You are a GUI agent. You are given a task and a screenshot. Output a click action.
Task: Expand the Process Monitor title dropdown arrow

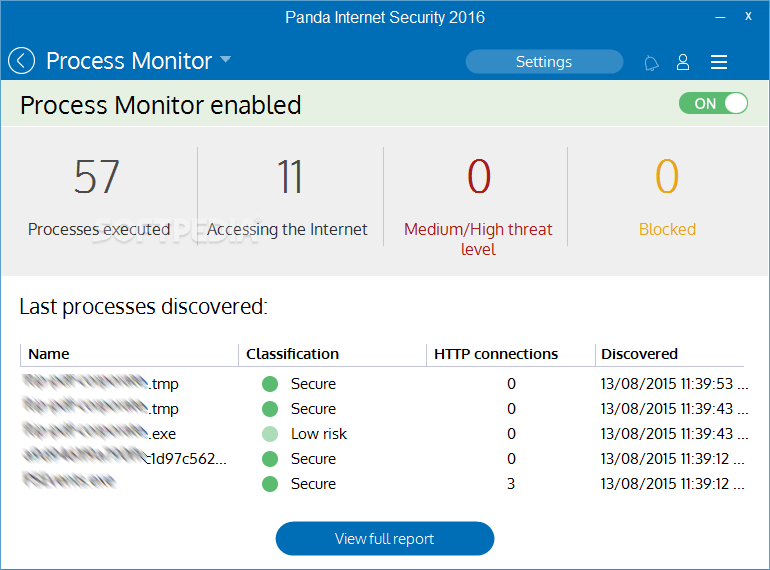click(x=225, y=59)
